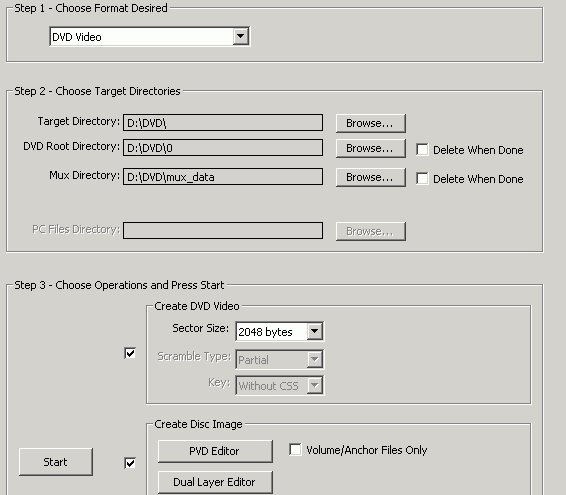Click the PC Files Directory field
566x495 pixels.
click(x=223, y=230)
